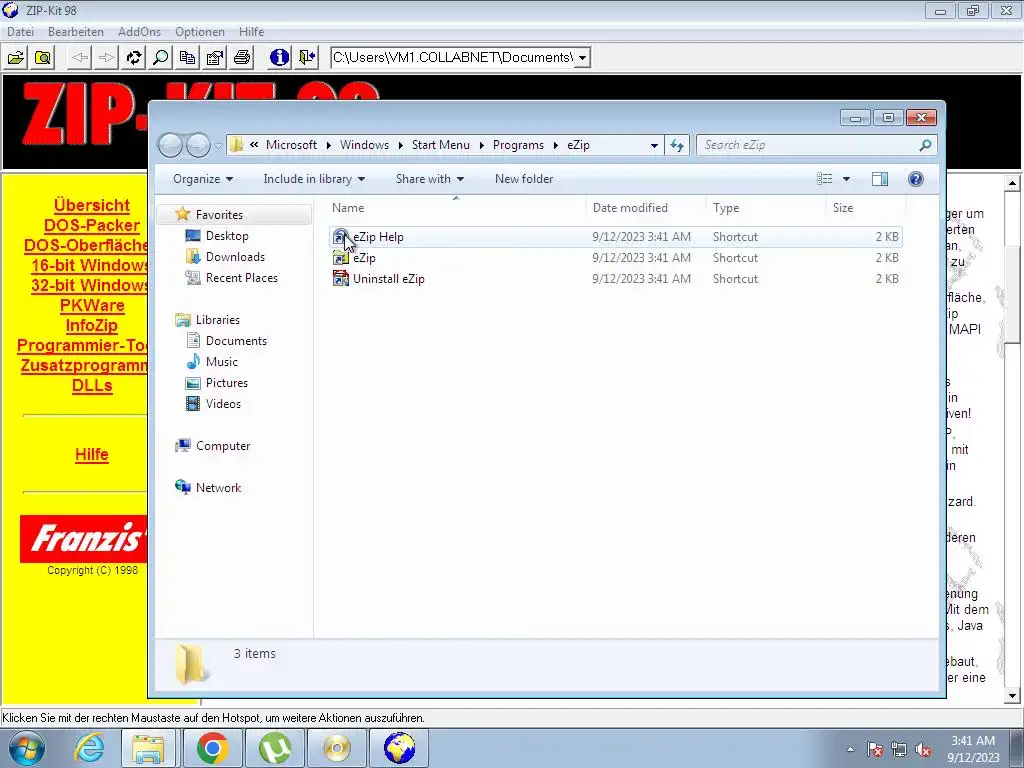
Task: Sort by the Date modified column
Action: (630, 208)
